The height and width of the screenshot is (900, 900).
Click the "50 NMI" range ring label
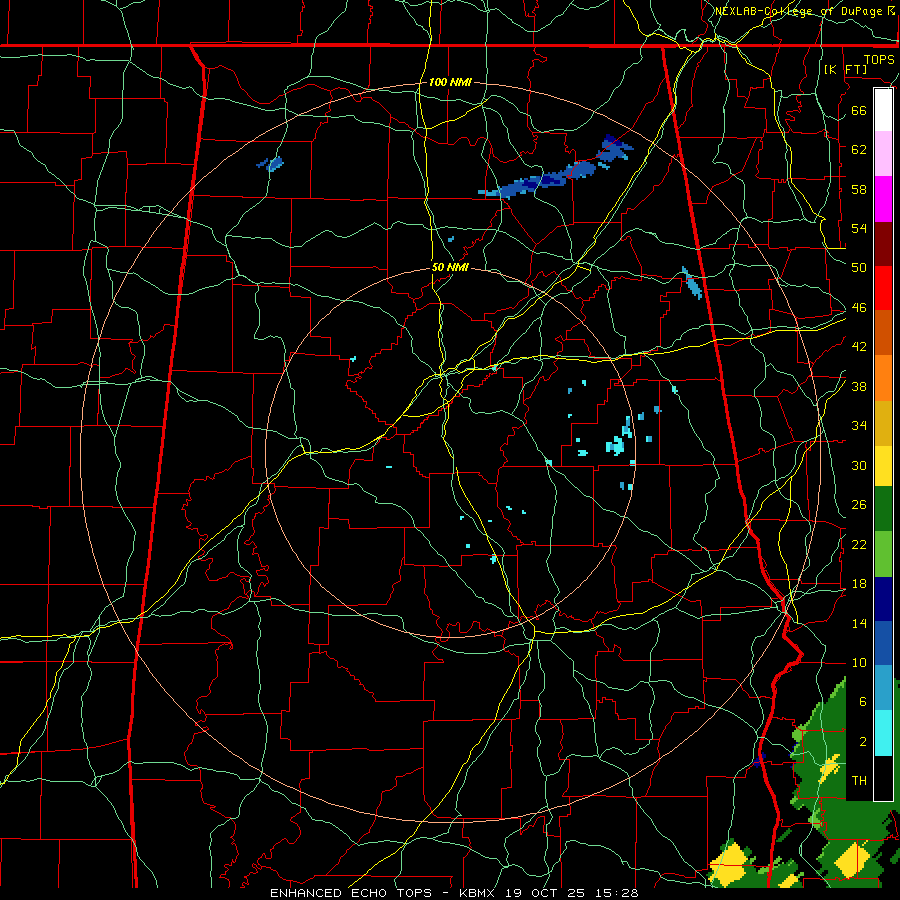451,267
